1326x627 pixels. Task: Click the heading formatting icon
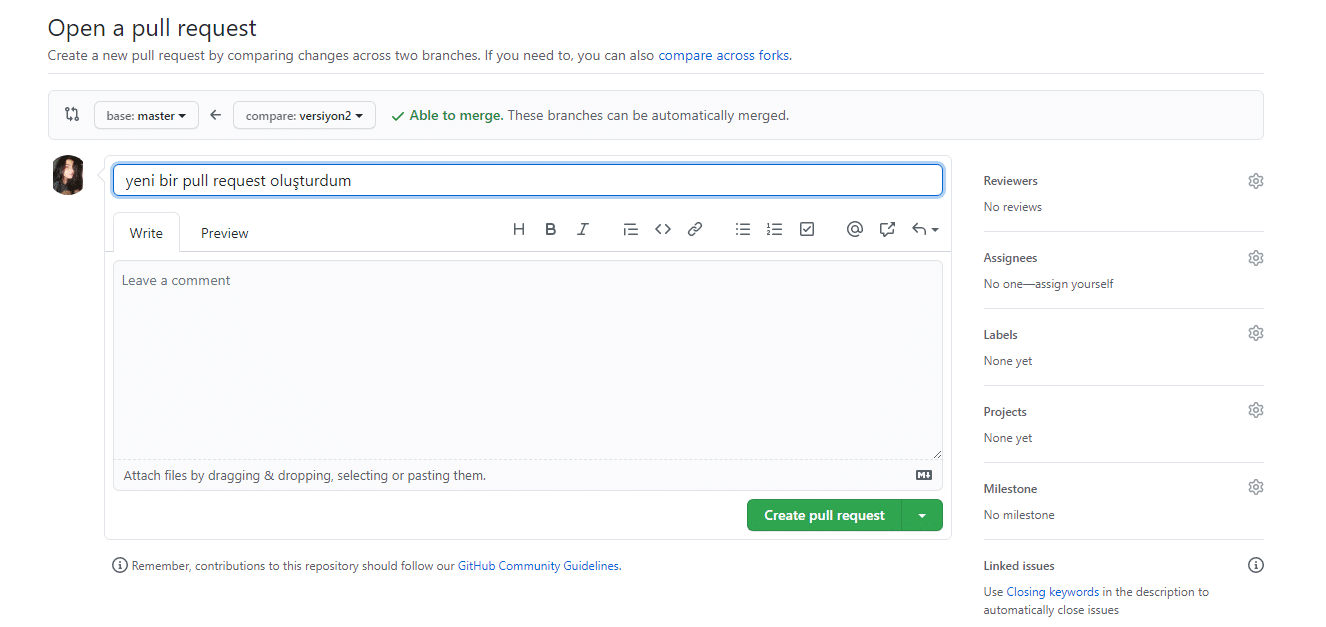[519, 229]
